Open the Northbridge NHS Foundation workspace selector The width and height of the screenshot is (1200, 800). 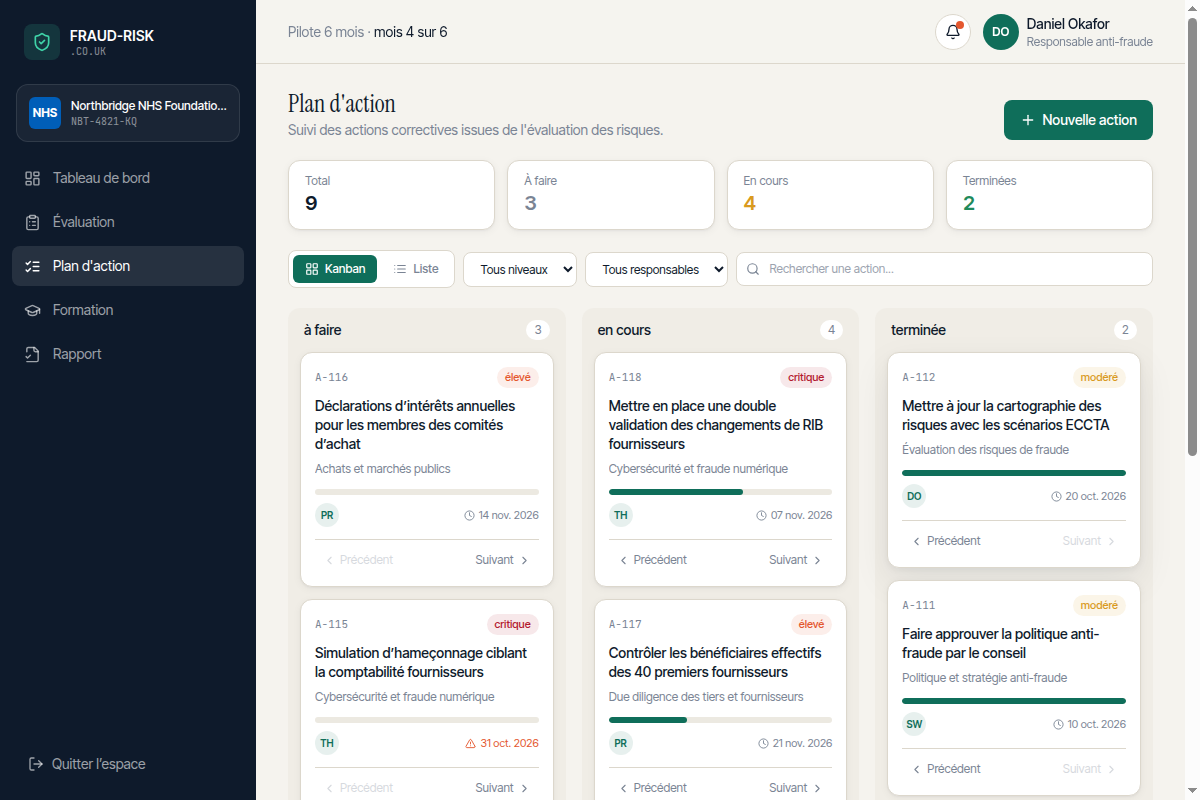pos(128,113)
